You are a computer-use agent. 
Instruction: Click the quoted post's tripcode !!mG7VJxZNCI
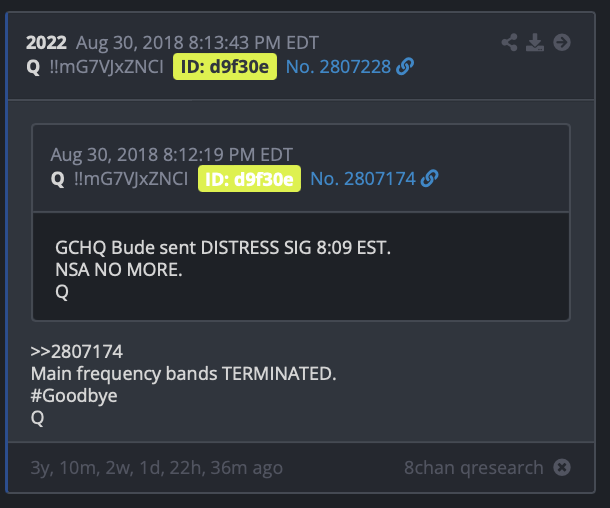pyautogui.click(x=131, y=179)
